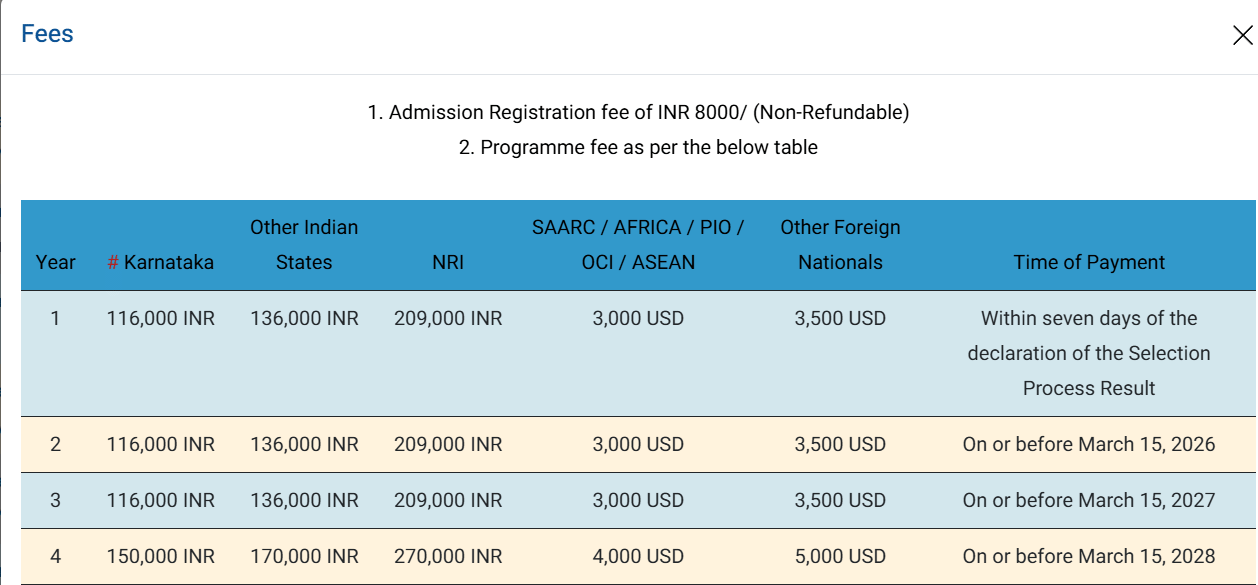Click year 4 NRI fee 270,000 INR
This screenshot has width=1258, height=585.
448,557
